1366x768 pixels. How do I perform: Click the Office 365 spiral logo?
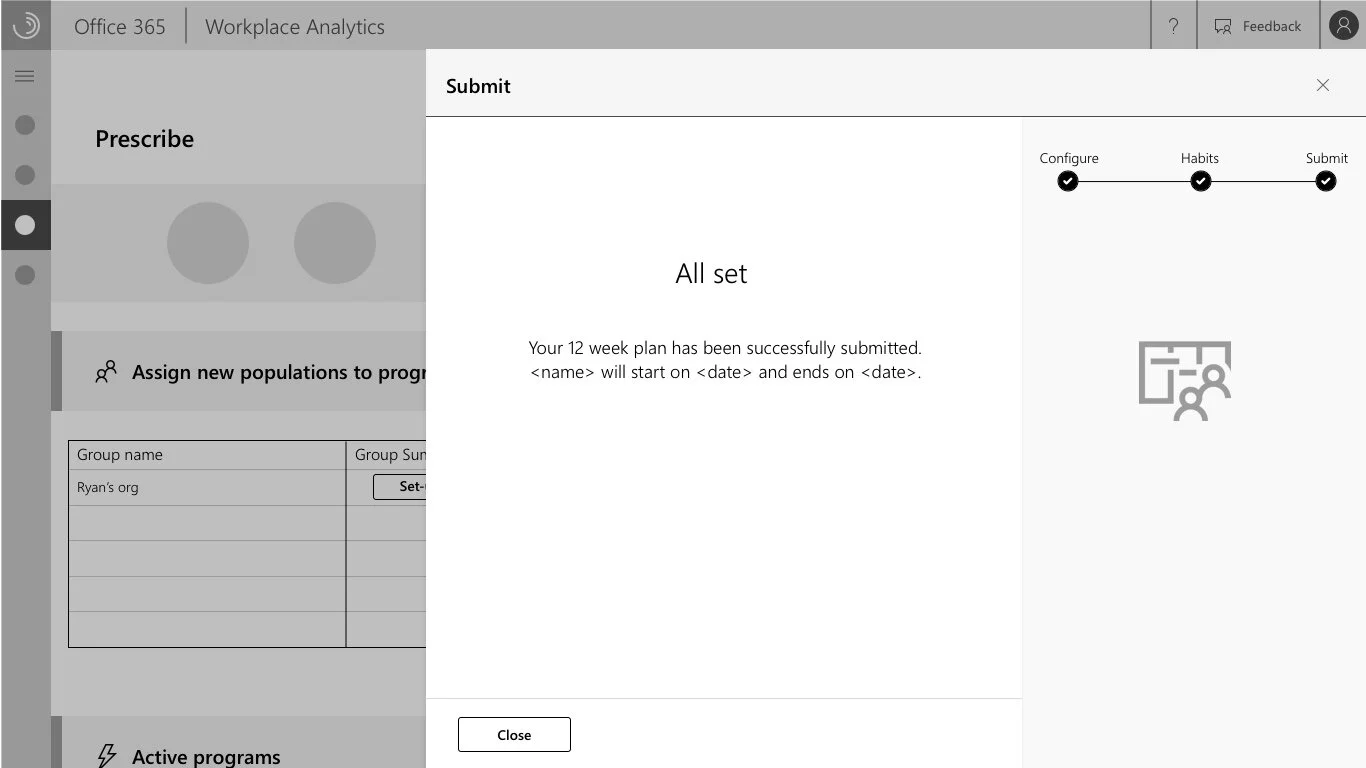coord(24,25)
